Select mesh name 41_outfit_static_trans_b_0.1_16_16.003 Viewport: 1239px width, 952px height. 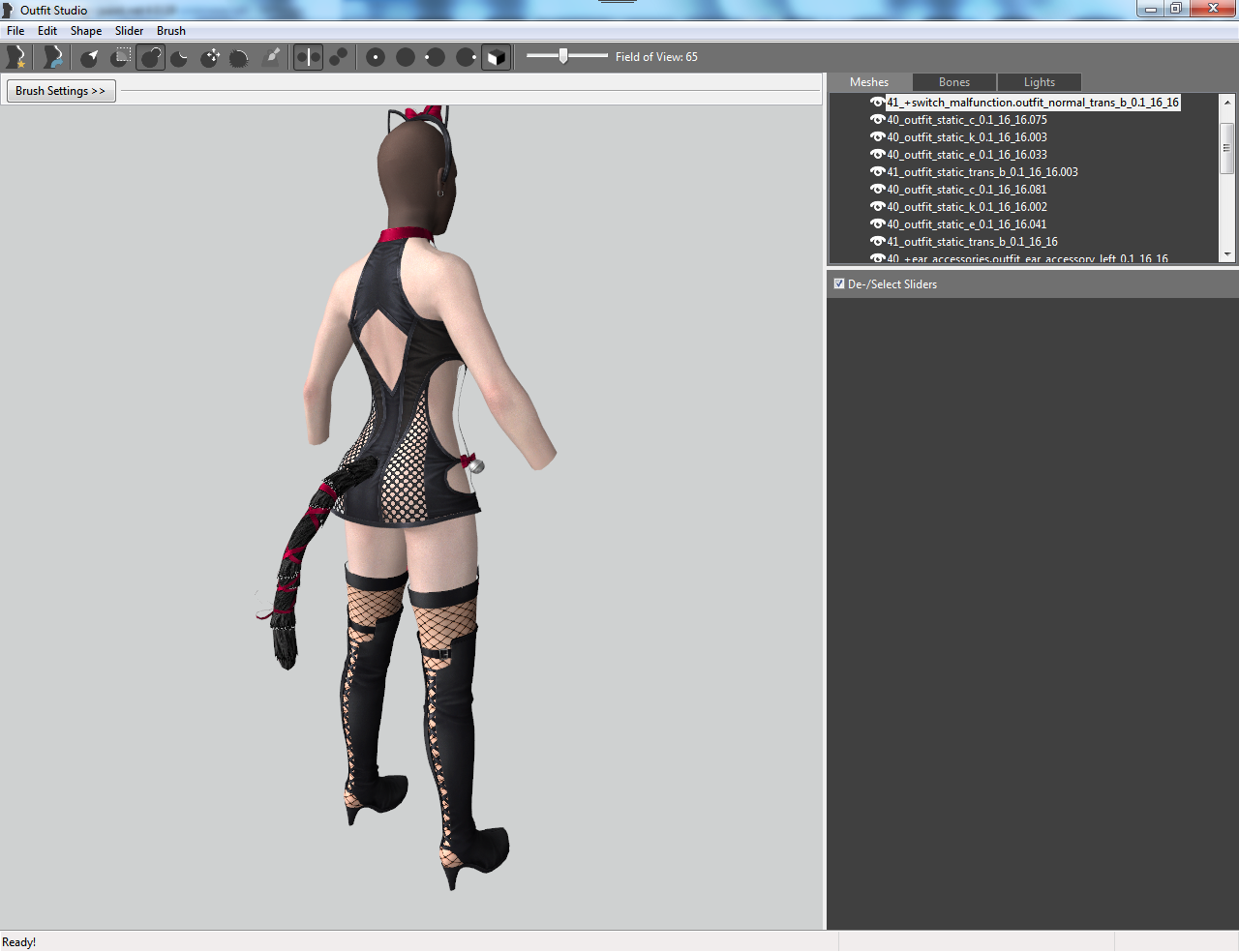982,172
